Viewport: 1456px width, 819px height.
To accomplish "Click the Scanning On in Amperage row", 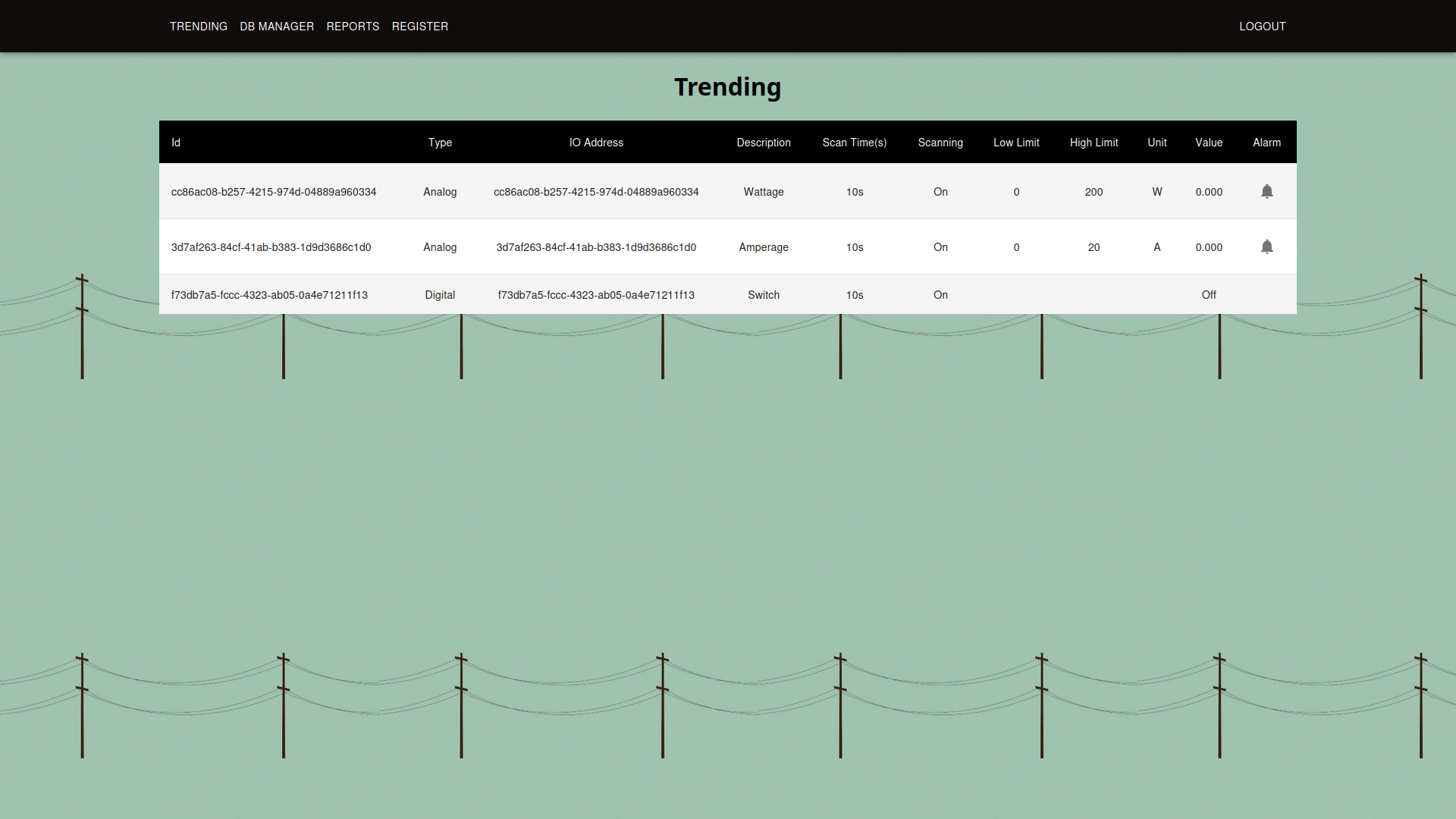I will coord(940,247).
